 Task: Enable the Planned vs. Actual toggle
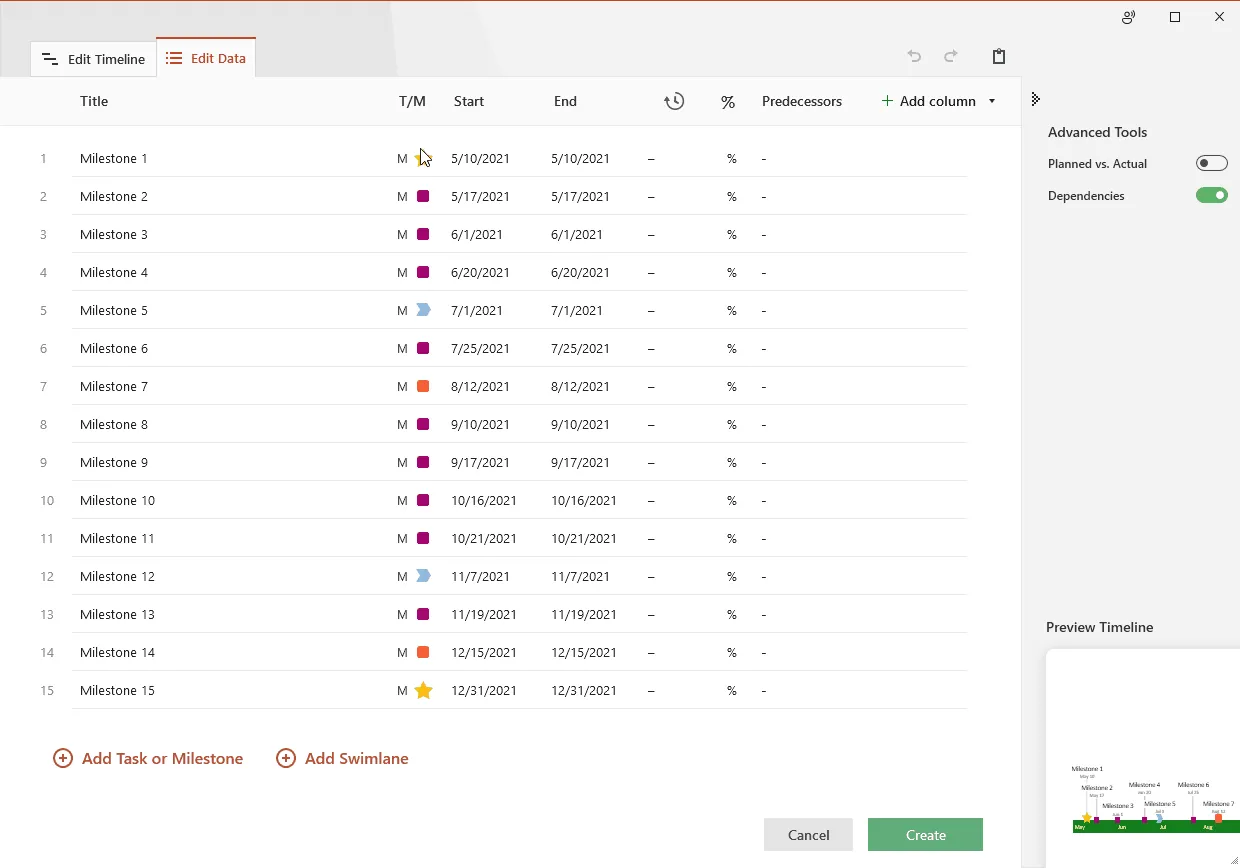point(1211,164)
